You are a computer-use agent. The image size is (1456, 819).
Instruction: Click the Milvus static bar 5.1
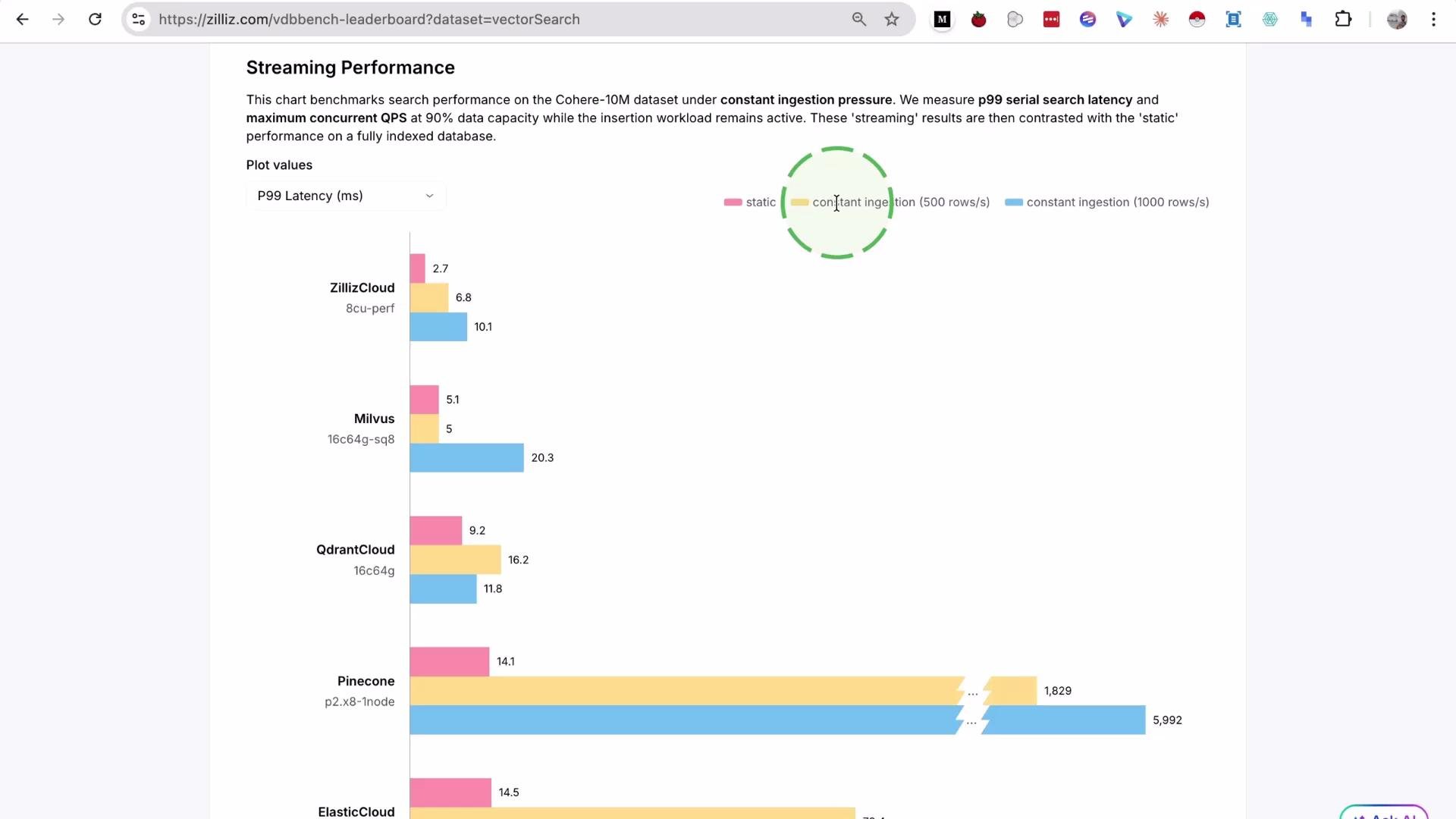pyautogui.click(x=425, y=400)
